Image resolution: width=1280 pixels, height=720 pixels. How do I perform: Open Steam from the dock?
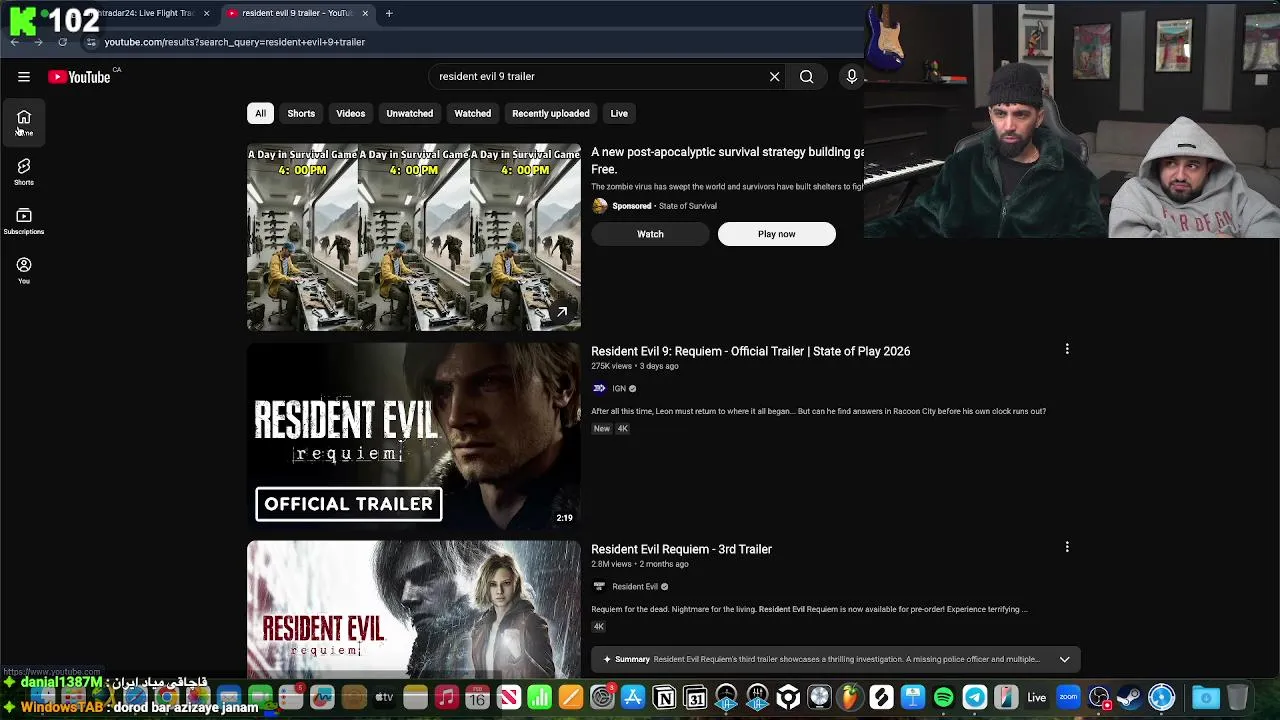click(1130, 697)
